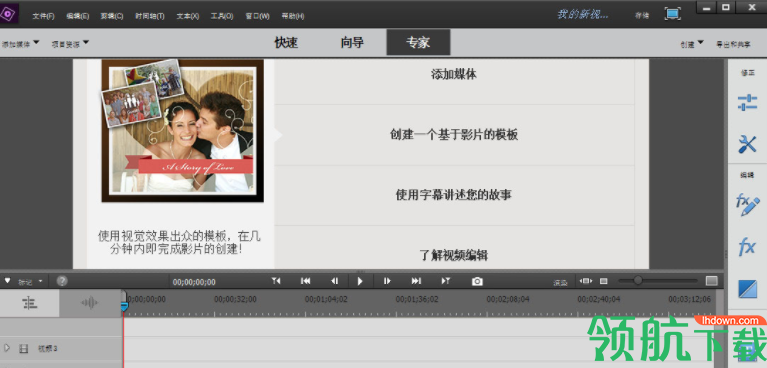The width and height of the screenshot is (767, 368).
Task: Open the Effects fx icon
Action: [x=747, y=247]
